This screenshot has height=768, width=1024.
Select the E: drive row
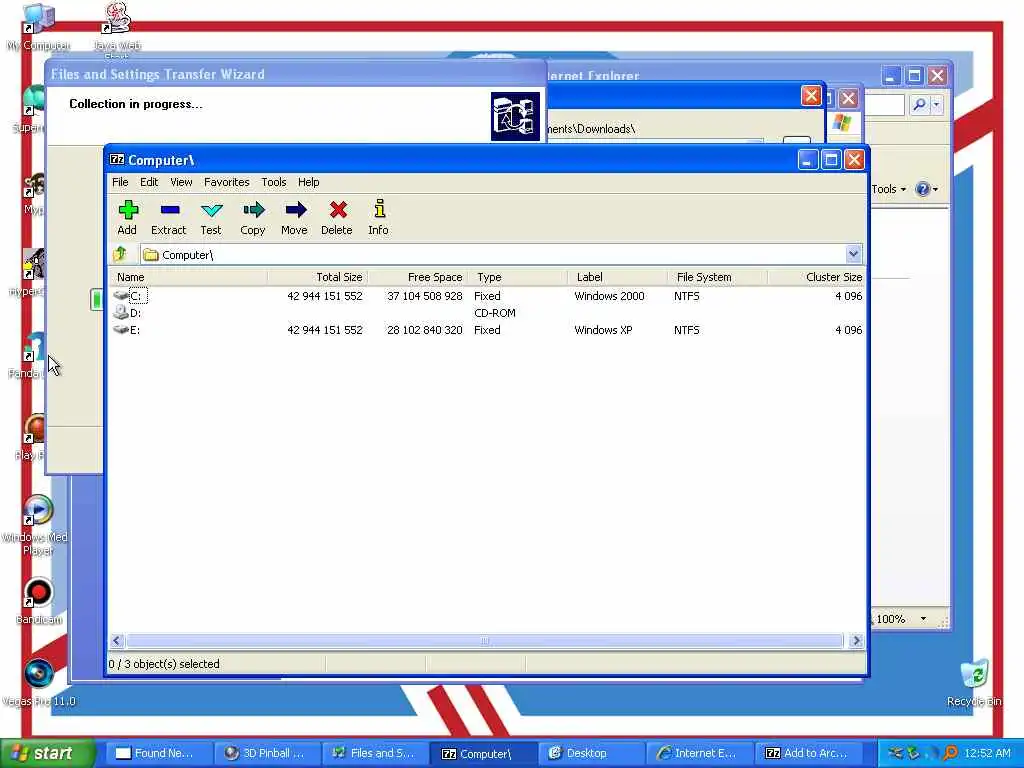tap(487, 330)
